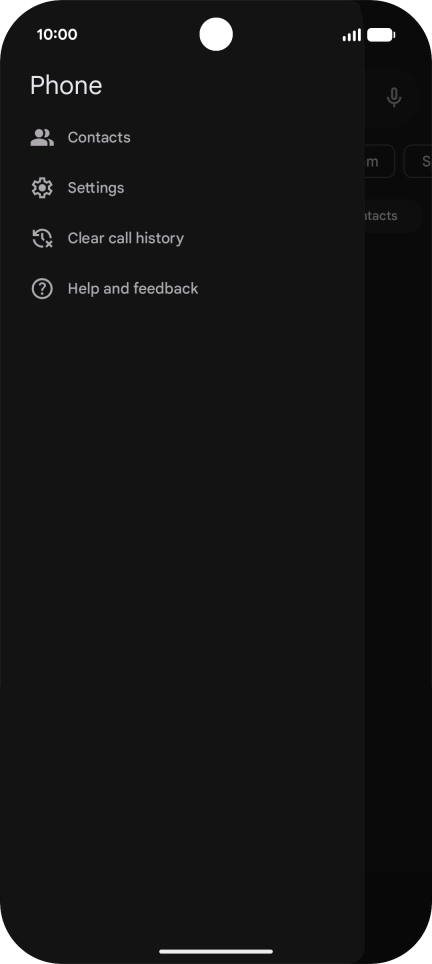Tap the clear call history clock icon
Viewport: 432px width, 964px height.
click(42, 238)
